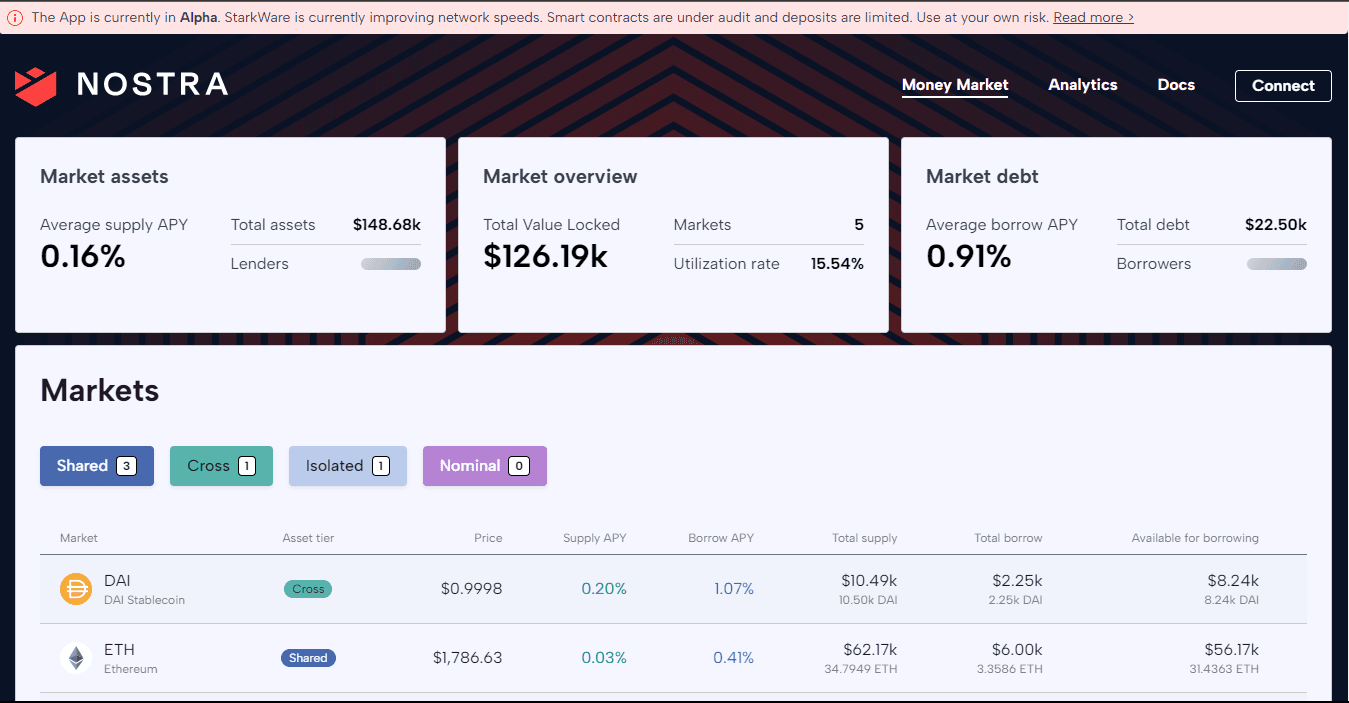
Task: Follow the Read more link in banner
Action: (x=1093, y=17)
